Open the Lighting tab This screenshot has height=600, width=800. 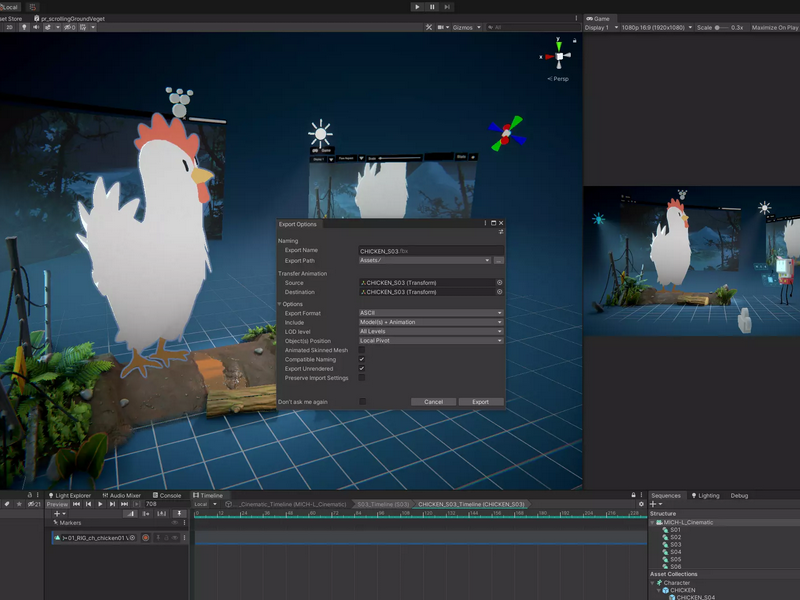705,495
